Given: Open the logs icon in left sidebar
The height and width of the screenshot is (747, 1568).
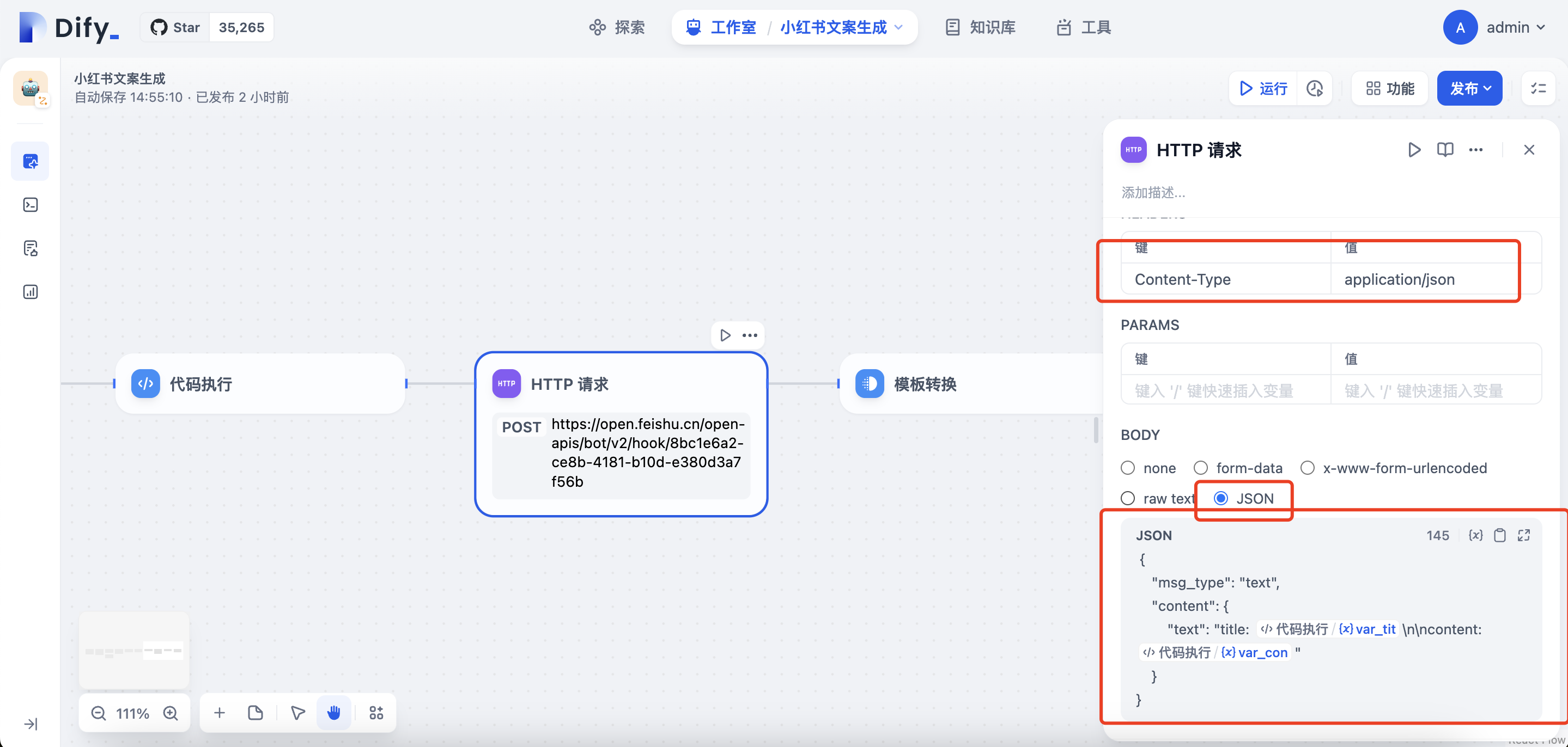Looking at the screenshot, I should pyautogui.click(x=30, y=248).
